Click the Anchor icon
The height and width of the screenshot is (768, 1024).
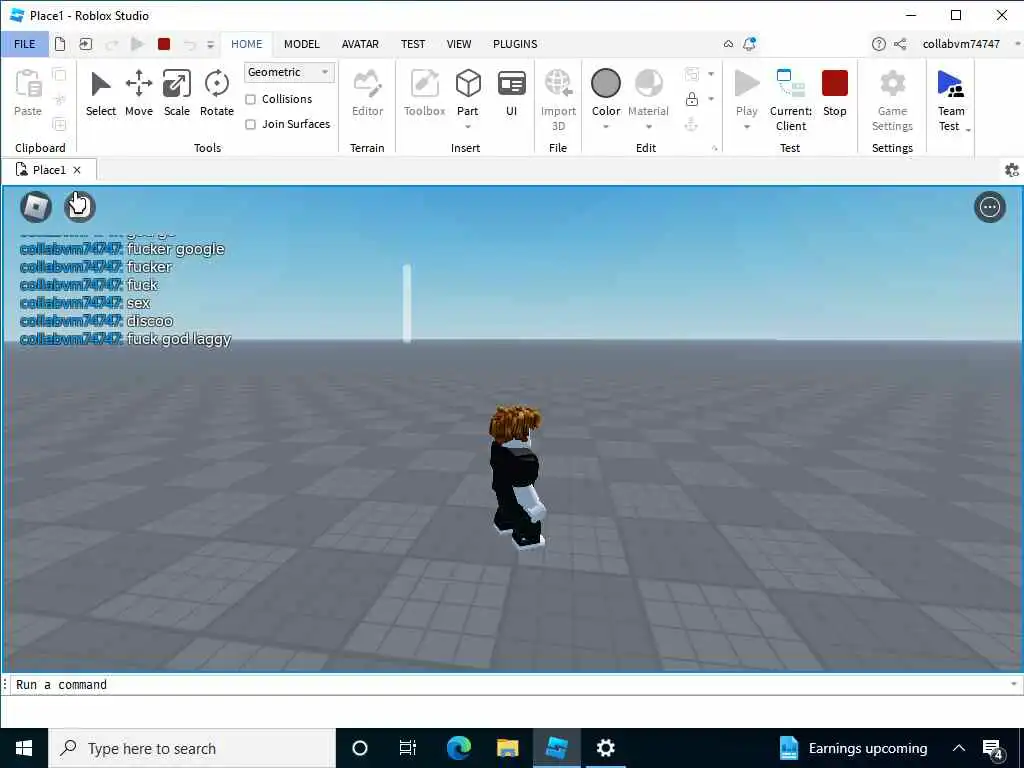click(692, 124)
